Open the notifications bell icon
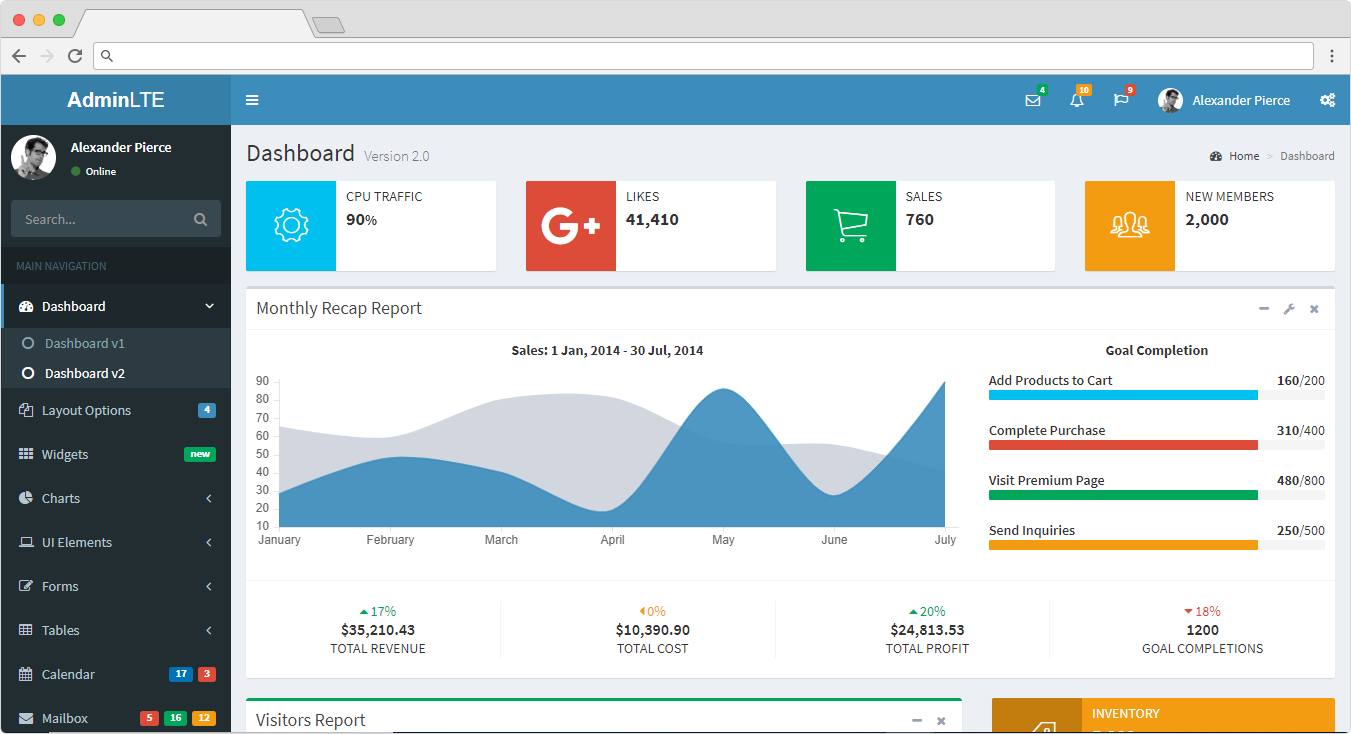 coord(1077,100)
